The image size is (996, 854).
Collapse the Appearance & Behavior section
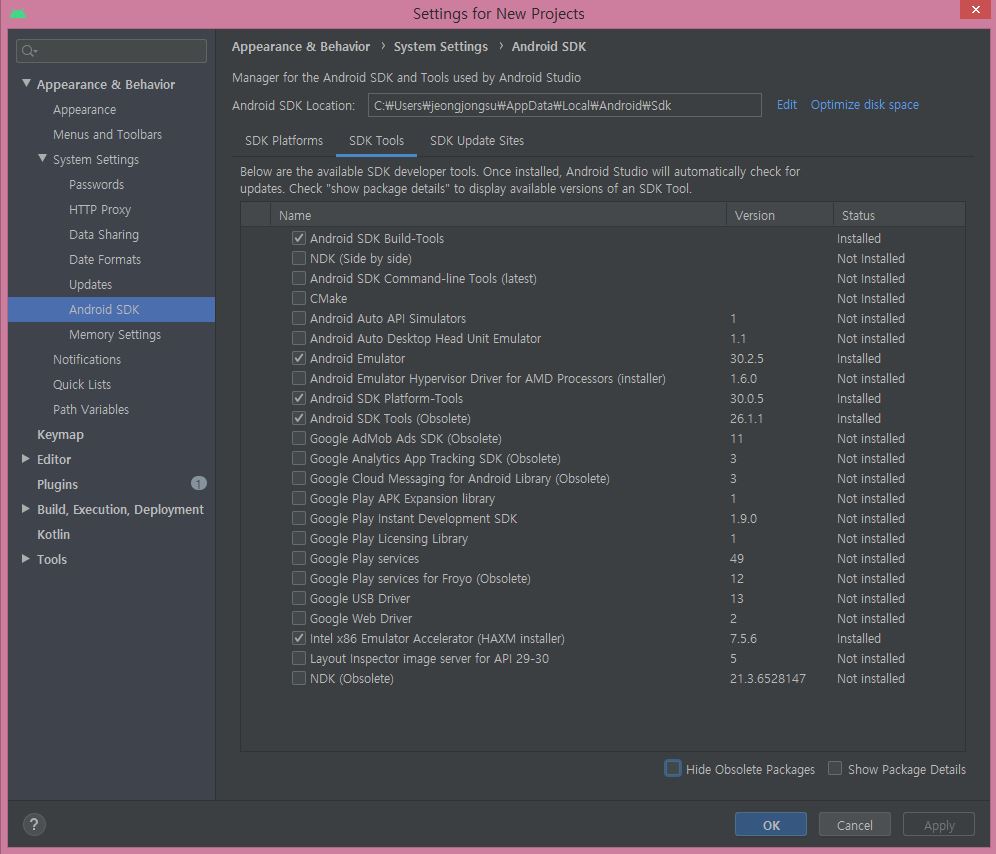(26, 83)
